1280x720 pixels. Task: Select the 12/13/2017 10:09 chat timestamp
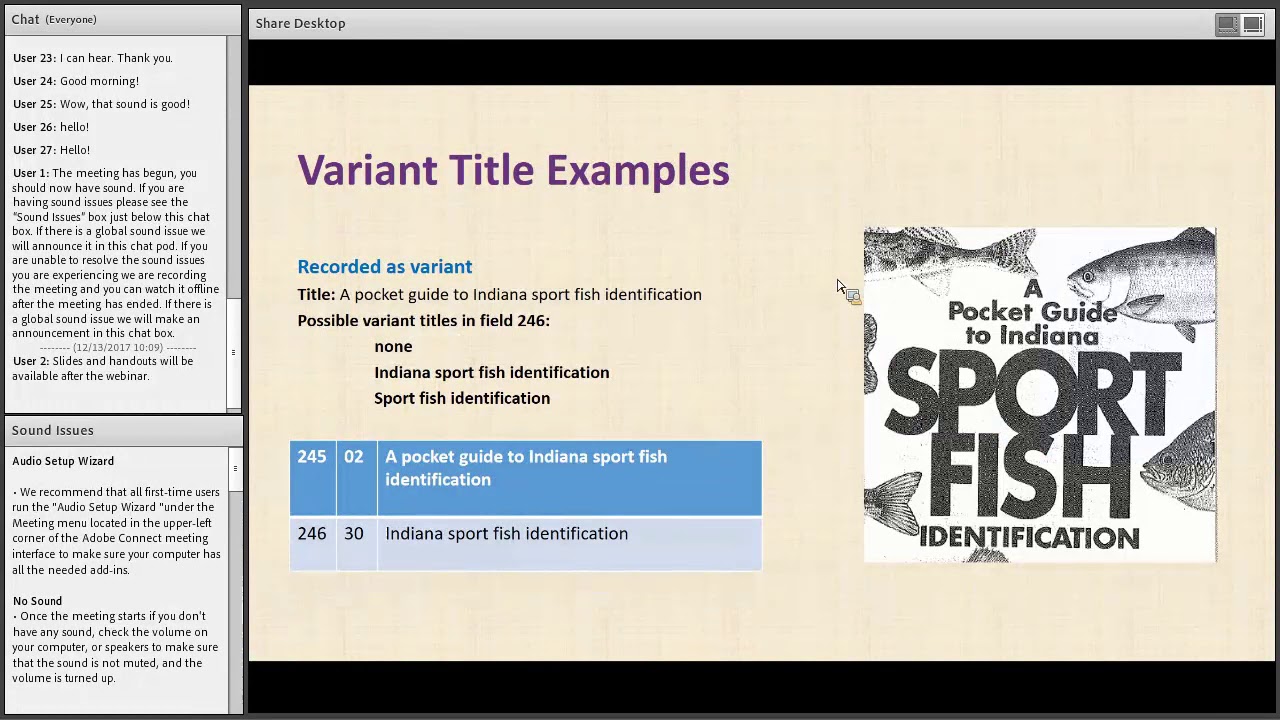[118, 347]
